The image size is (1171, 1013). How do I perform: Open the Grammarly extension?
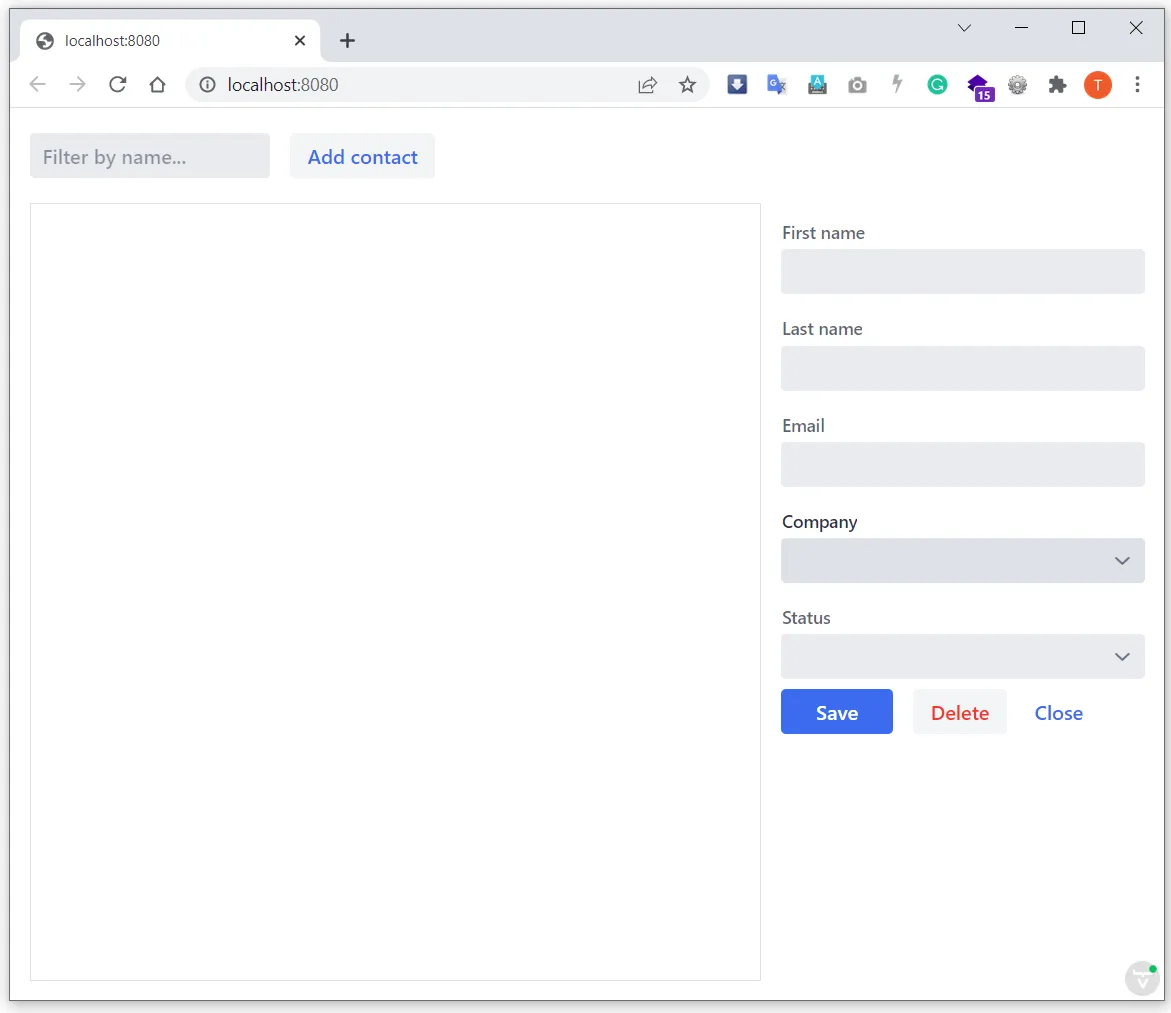[x=937, y=85]
